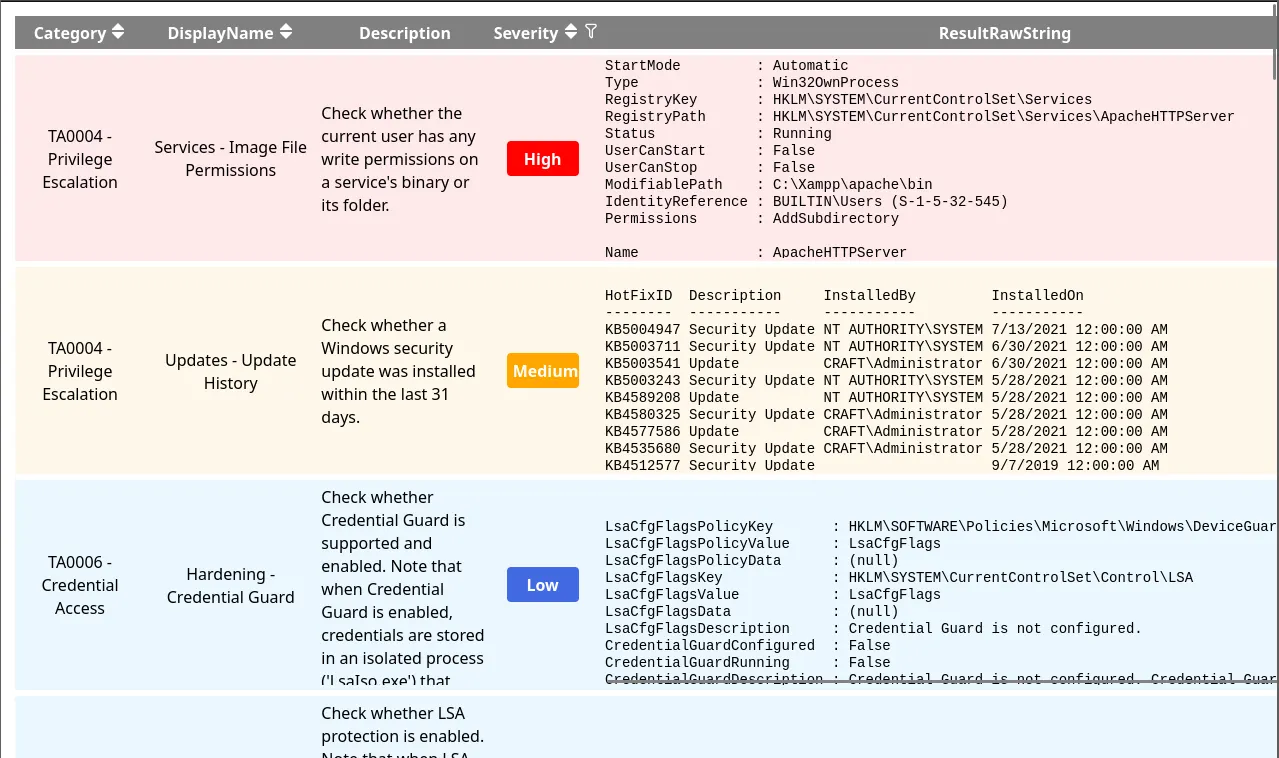Viewport: 1279px width, 758px height.
Task: Click the DisplayName column header label
Action: click(x=220, y=33)
